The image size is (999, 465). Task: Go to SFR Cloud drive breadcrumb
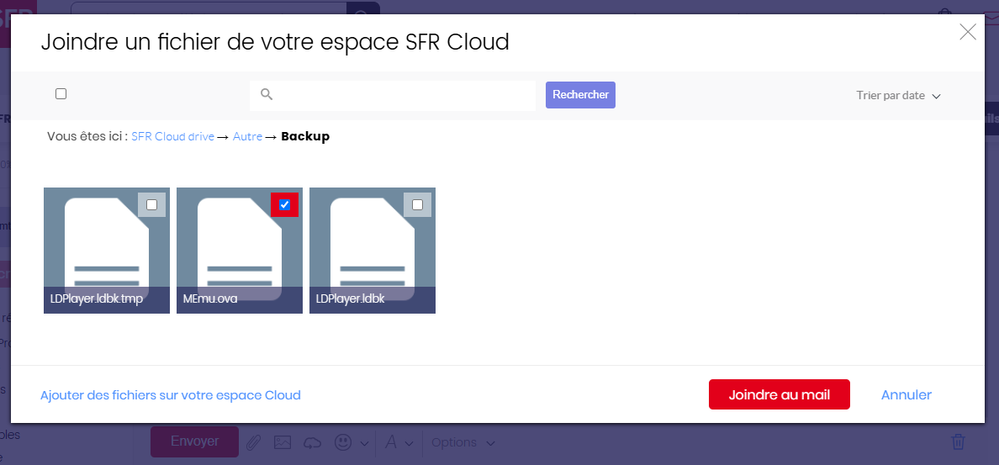tap(172, 137)
